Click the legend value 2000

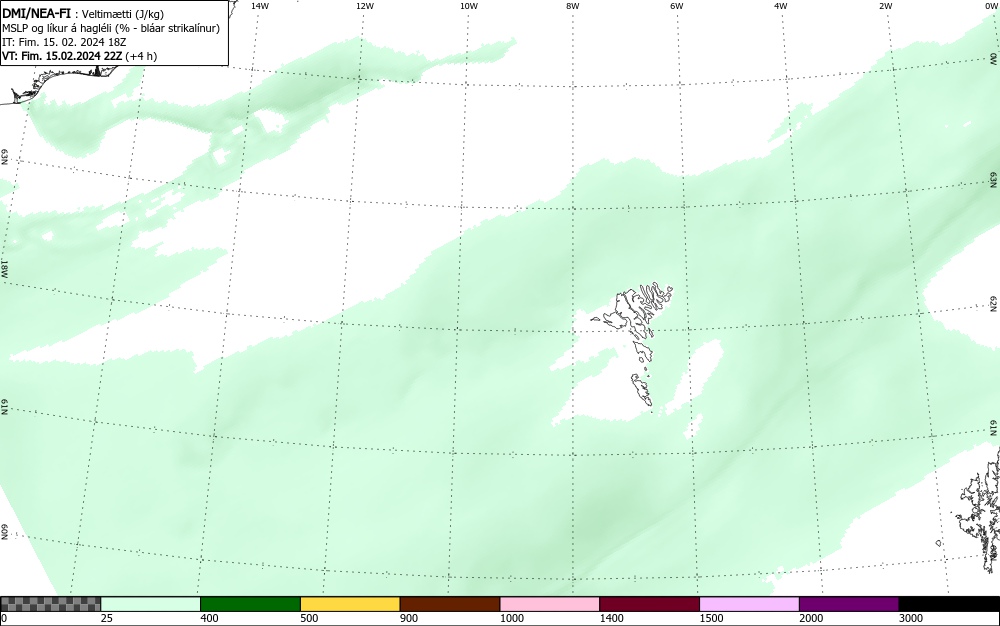pos(811,618)
